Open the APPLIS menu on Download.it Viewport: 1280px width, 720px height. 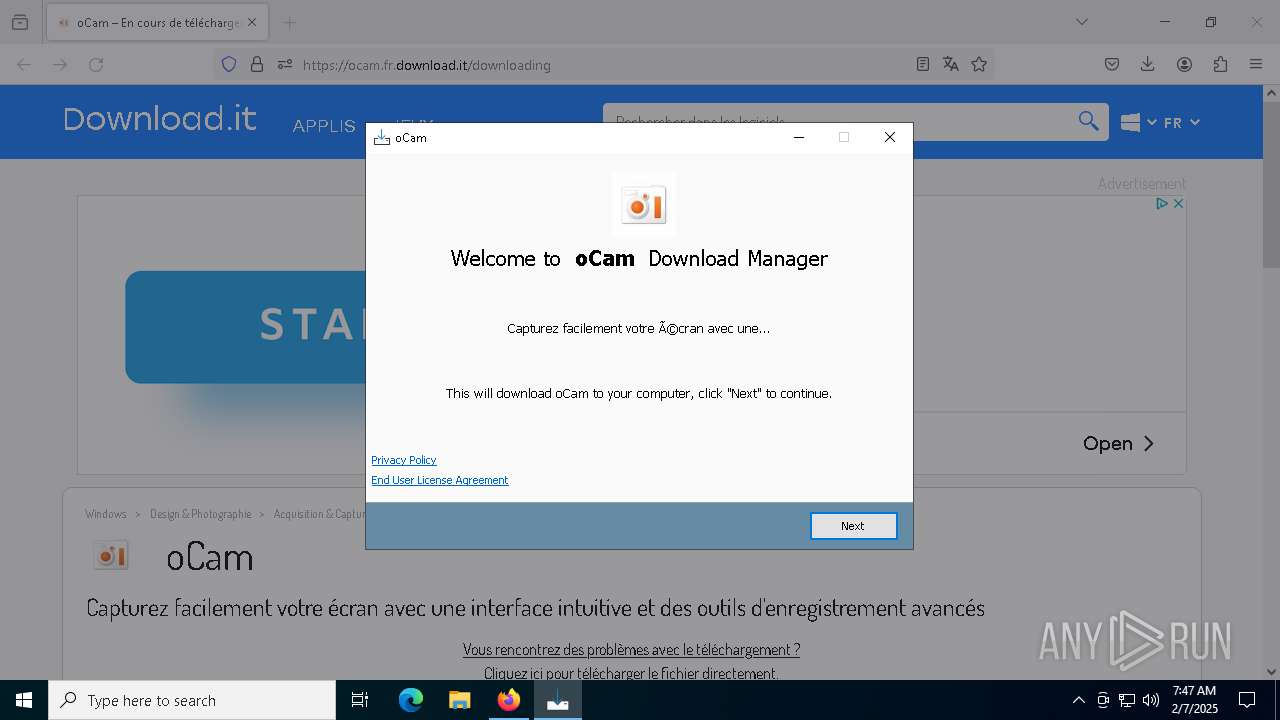pyautogui.click(x=324, y=126)
